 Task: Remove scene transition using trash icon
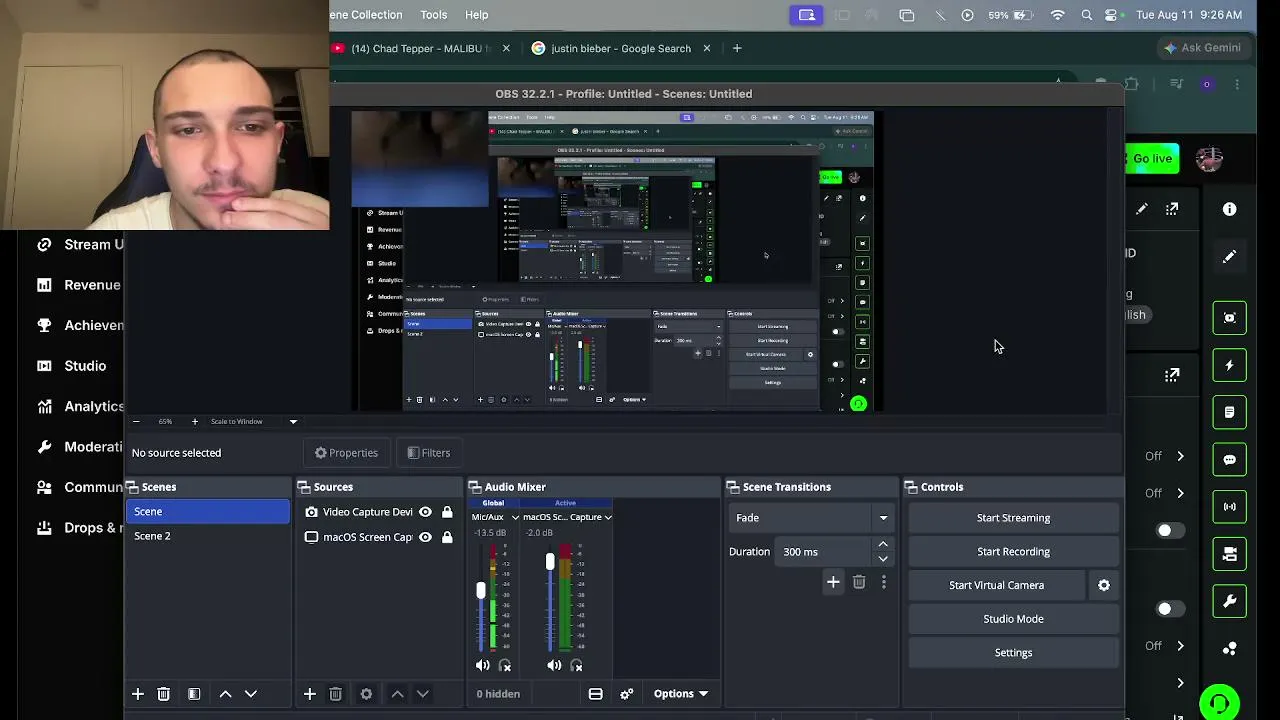point(859,582)
